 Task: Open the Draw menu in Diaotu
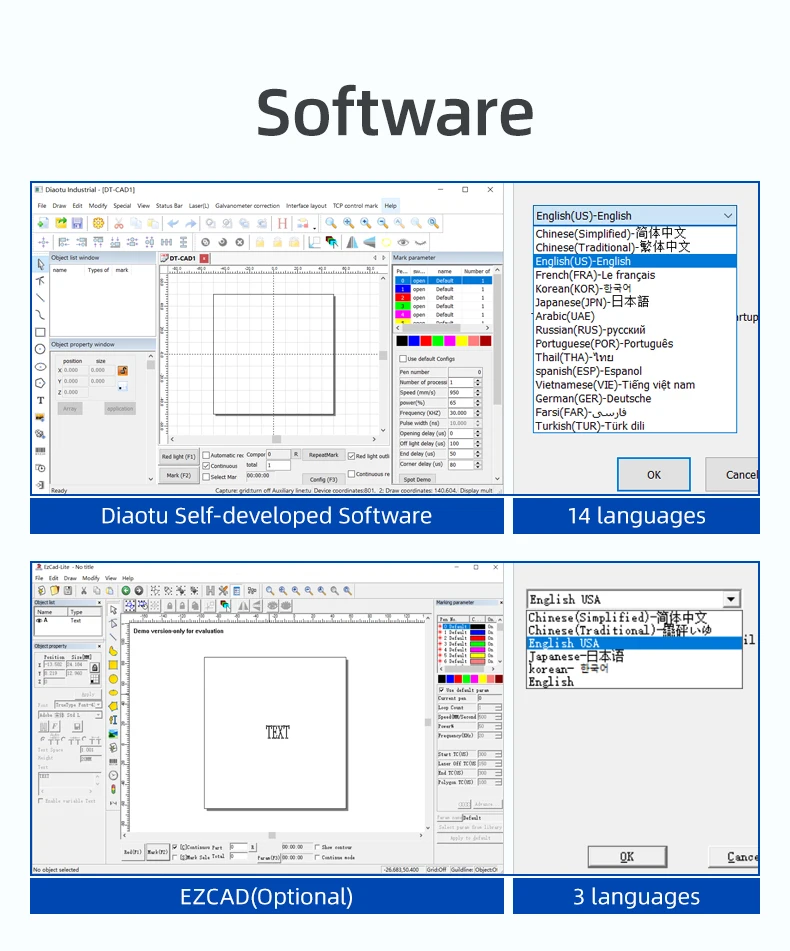(59, 206)
